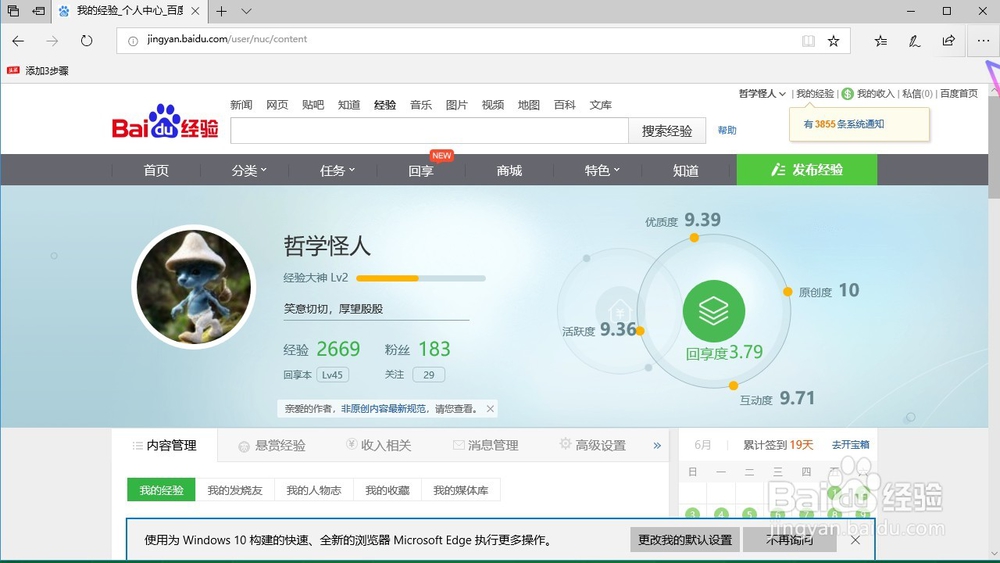Select the 我的发烧友 sub-tab
Viewport: 1000px width, 563px height.
(235, 490)
